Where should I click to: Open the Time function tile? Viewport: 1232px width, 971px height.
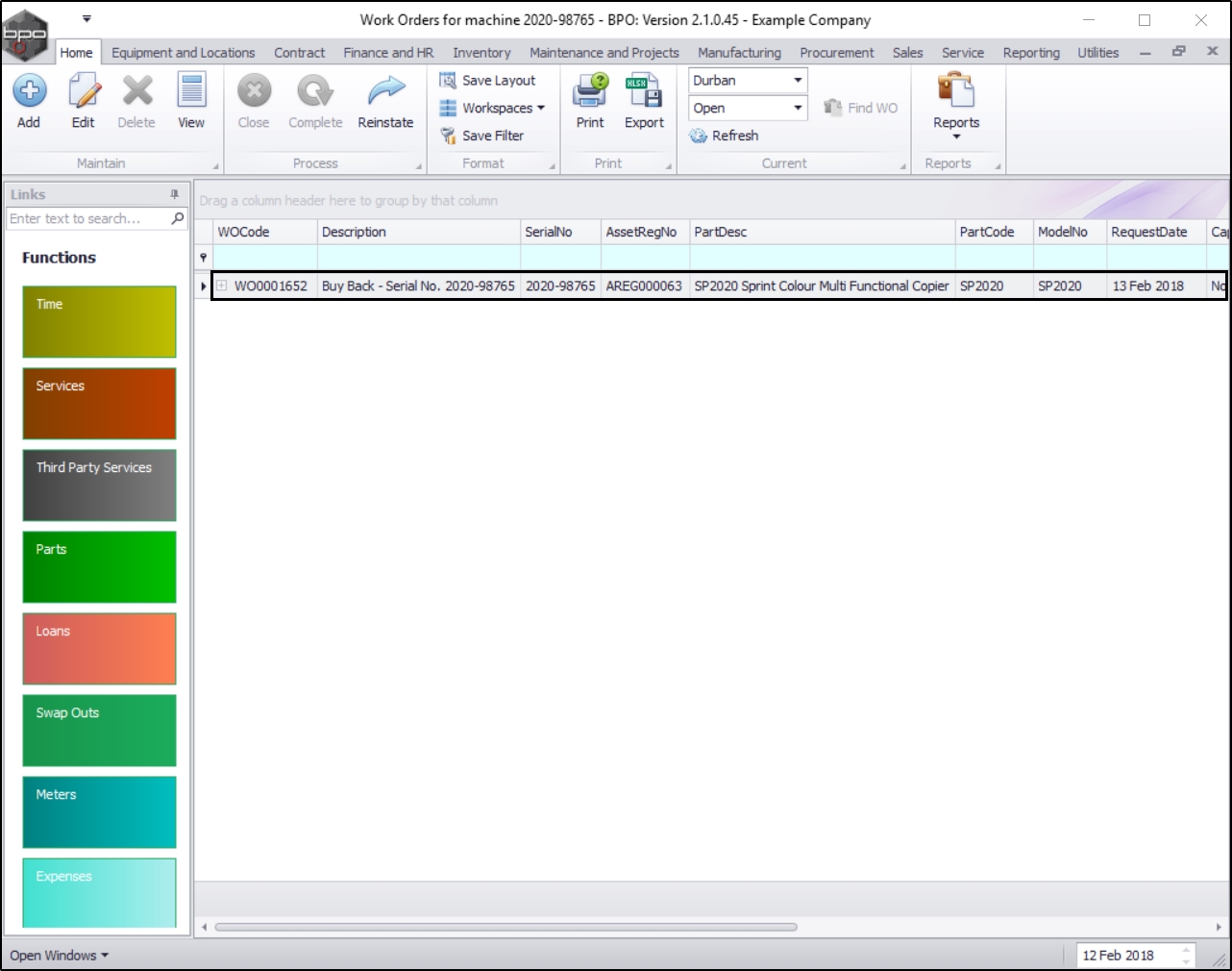[x=100, y=322]
